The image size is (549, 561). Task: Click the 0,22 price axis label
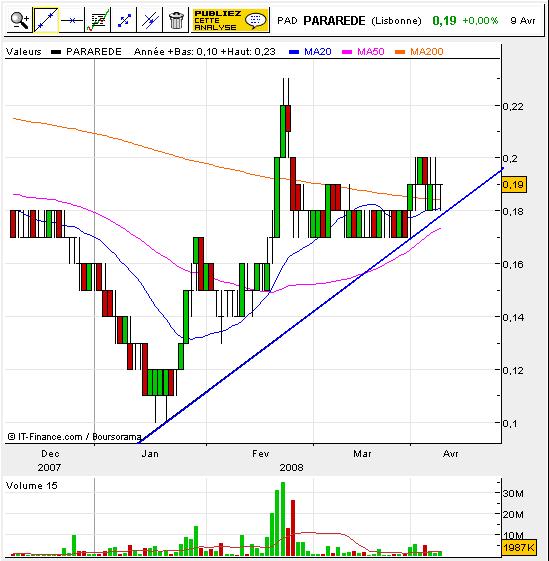513,106
